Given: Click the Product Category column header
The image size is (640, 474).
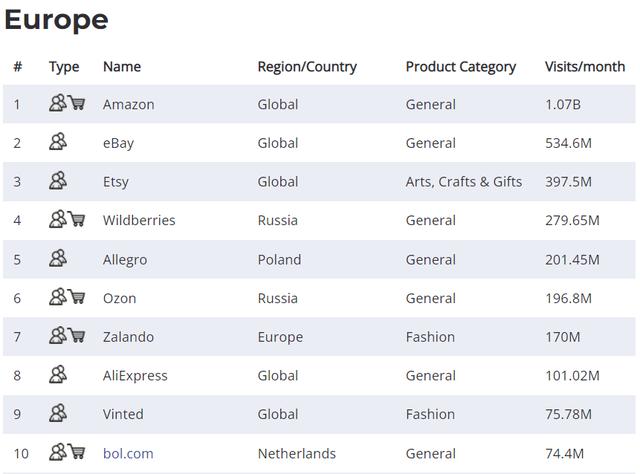Looking at the screenshot, I should (461, 67).
